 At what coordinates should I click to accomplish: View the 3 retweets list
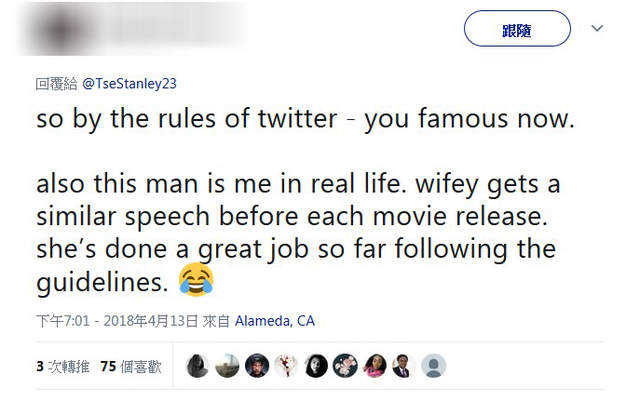click(61, 367)
